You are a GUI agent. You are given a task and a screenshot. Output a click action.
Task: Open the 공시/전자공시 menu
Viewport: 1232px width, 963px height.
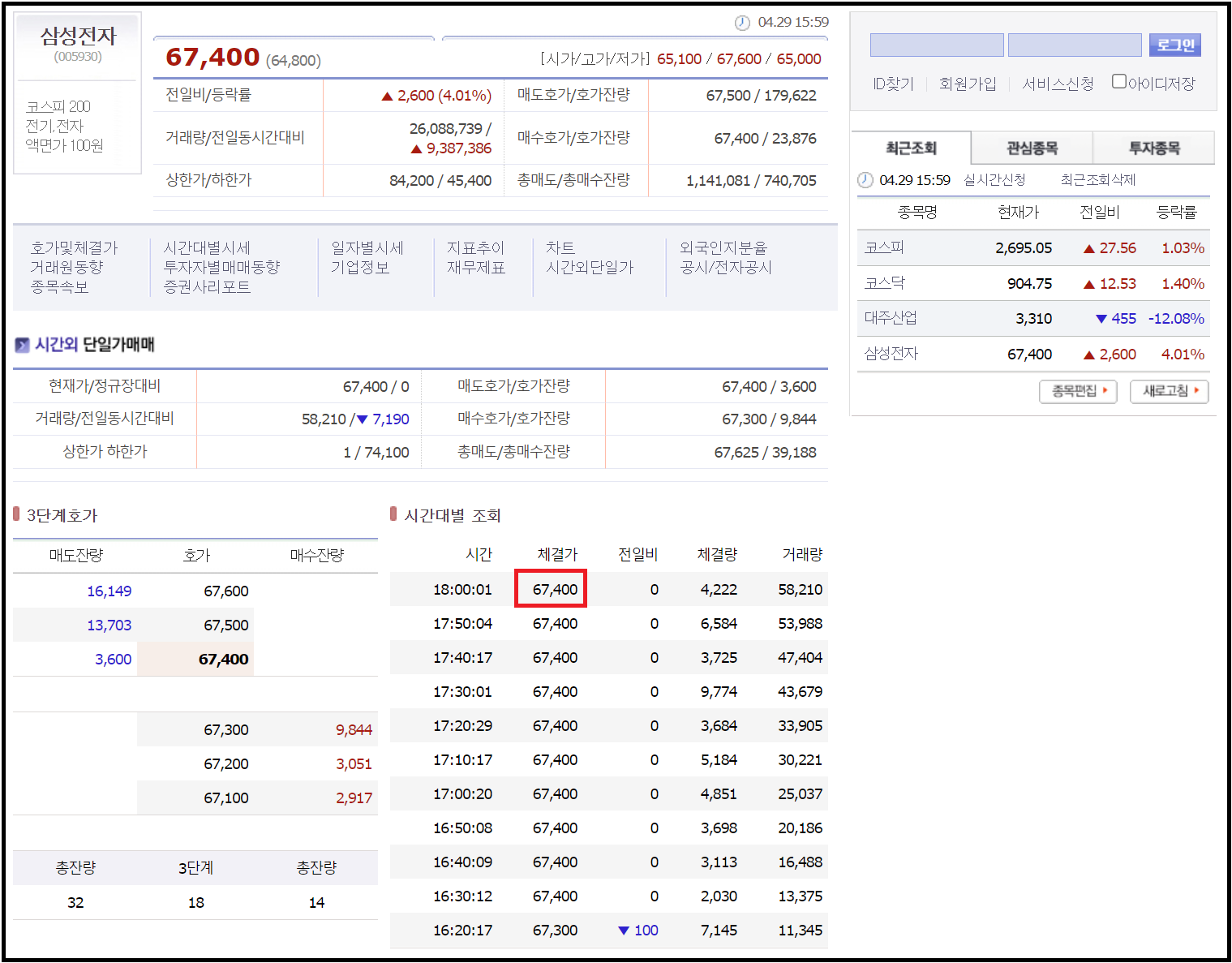[726, 268]
